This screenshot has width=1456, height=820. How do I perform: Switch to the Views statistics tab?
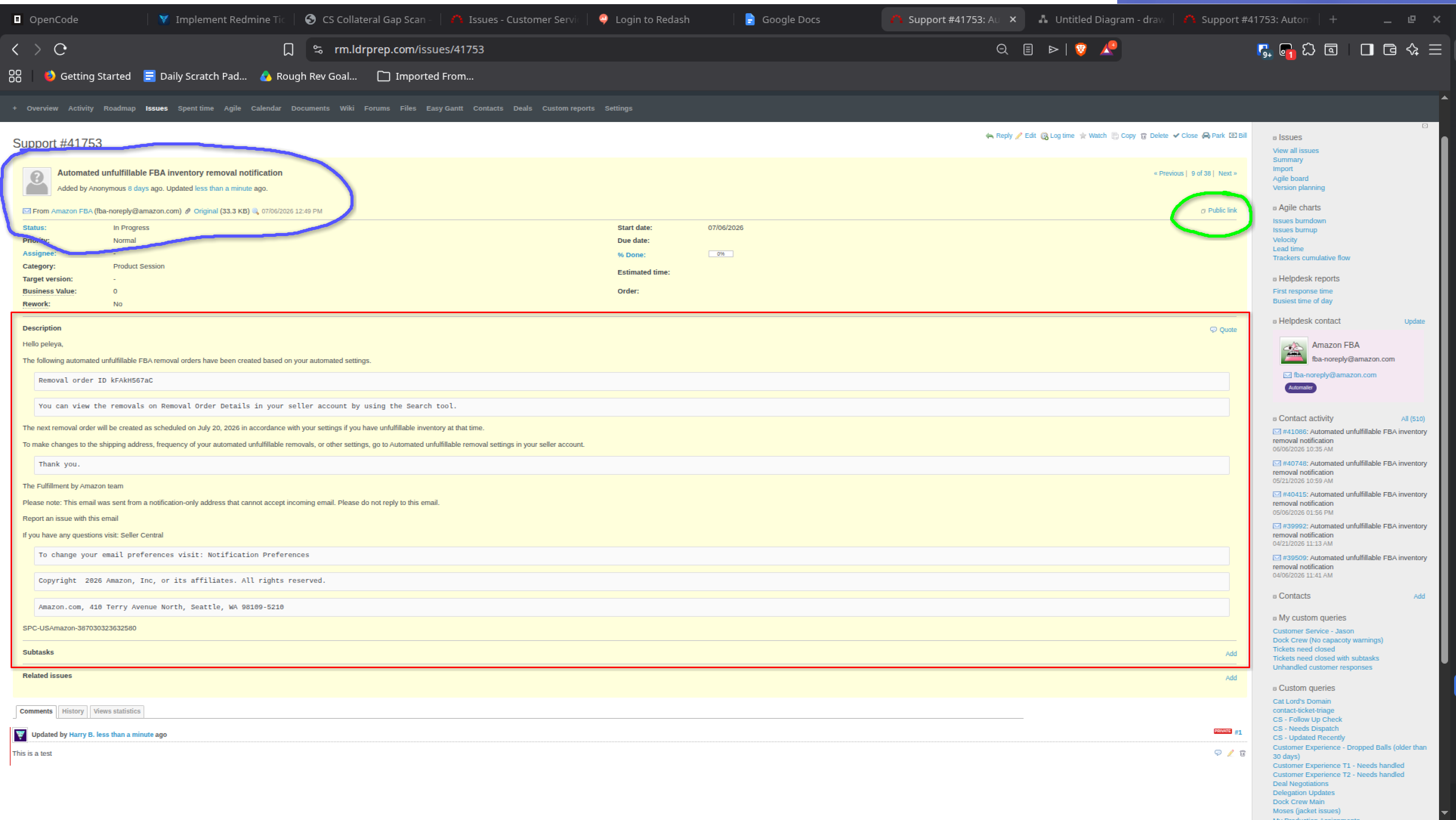click(x=117, y=711)
